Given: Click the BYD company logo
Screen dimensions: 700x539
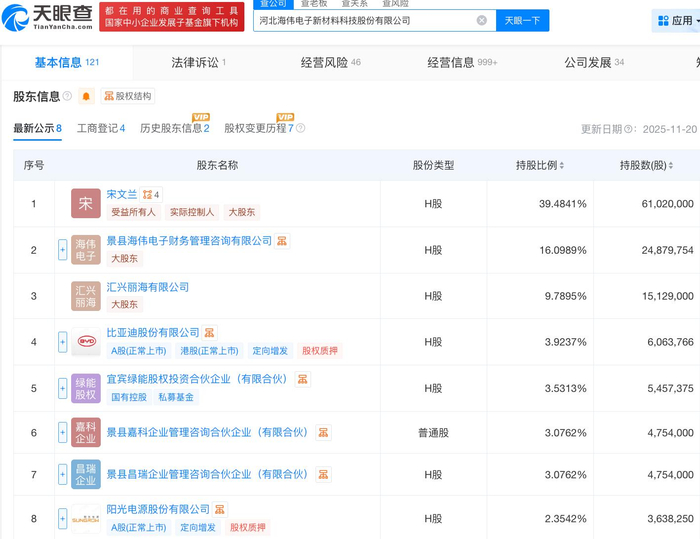Looking at the screenshot, I should [86, 342].
